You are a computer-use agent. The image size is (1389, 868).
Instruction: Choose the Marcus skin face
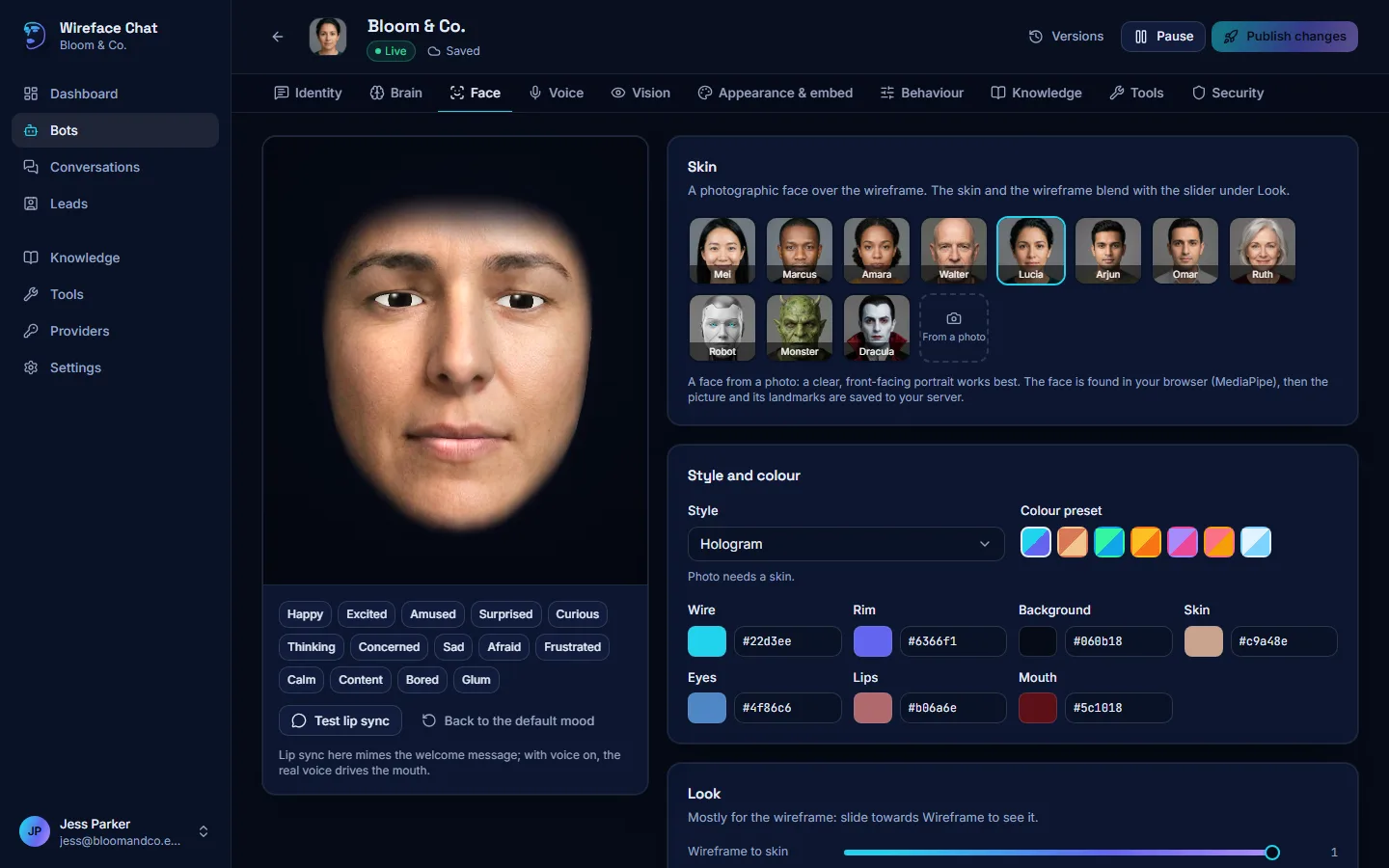(x=800, y=251)
